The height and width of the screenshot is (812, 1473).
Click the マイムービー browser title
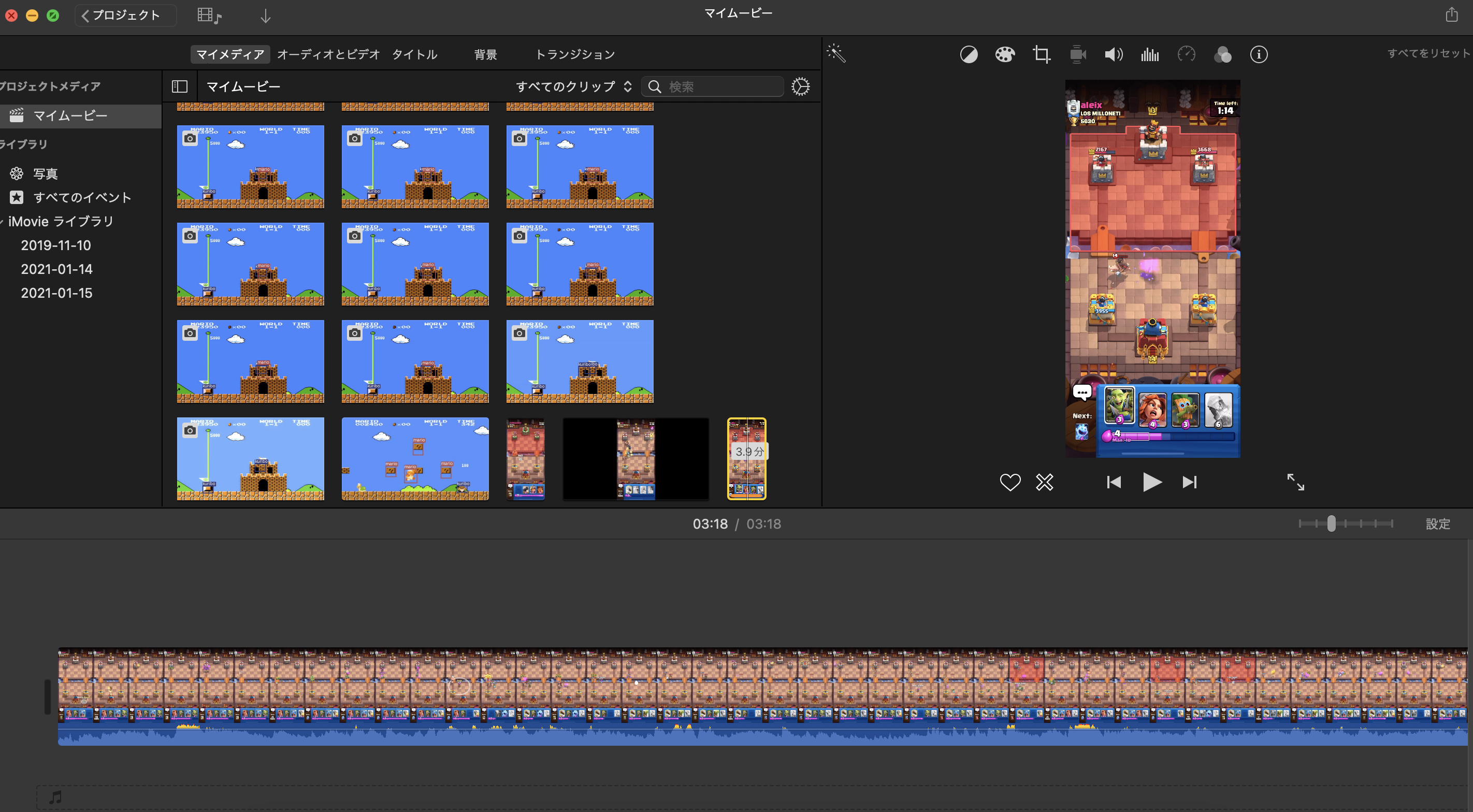243,87
